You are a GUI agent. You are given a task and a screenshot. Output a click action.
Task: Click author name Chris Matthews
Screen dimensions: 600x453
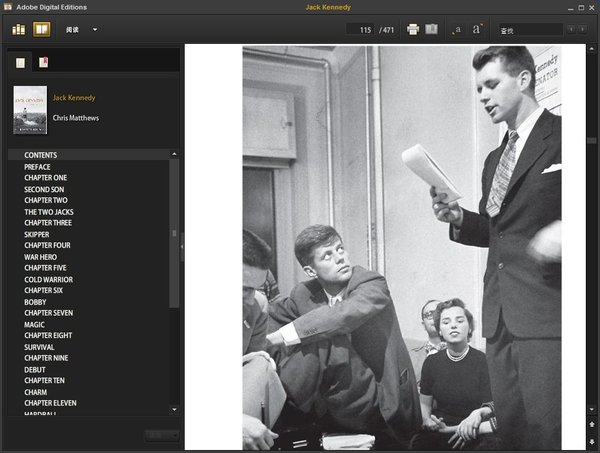tap(76, 118)
